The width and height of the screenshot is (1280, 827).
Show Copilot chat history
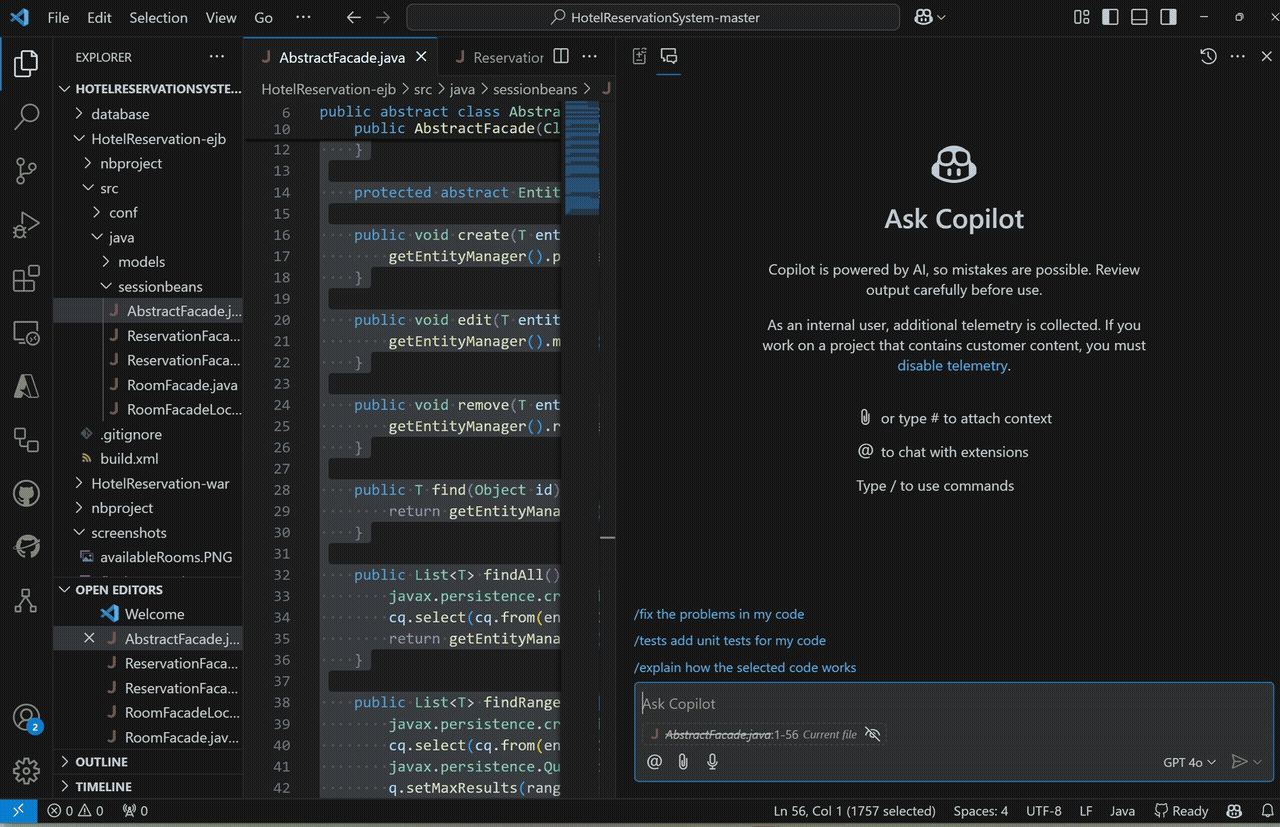click(x=1208, y=57)
